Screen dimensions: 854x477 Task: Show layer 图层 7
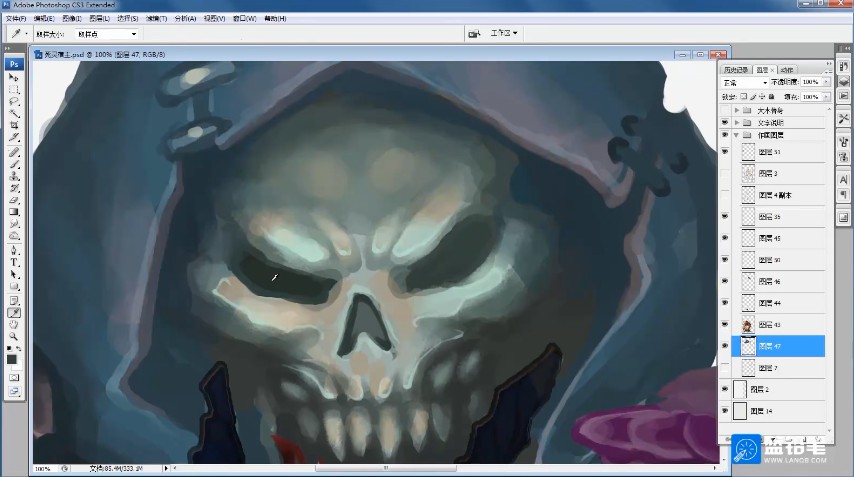pos(724,368)
